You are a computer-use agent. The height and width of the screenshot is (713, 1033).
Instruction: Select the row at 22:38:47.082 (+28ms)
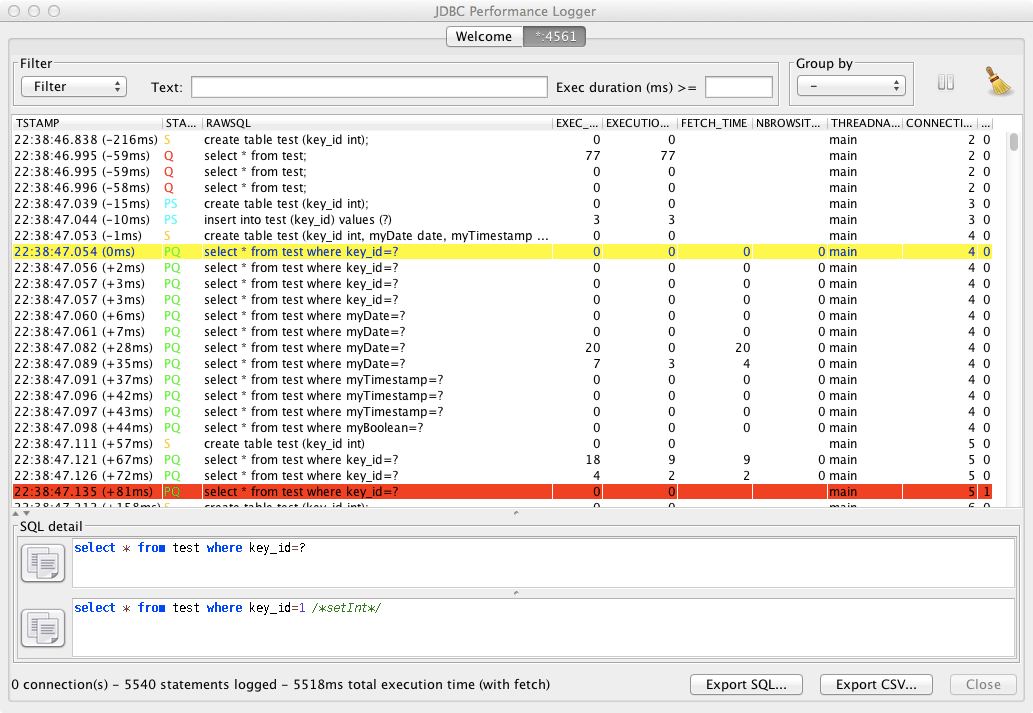point(503,347)
